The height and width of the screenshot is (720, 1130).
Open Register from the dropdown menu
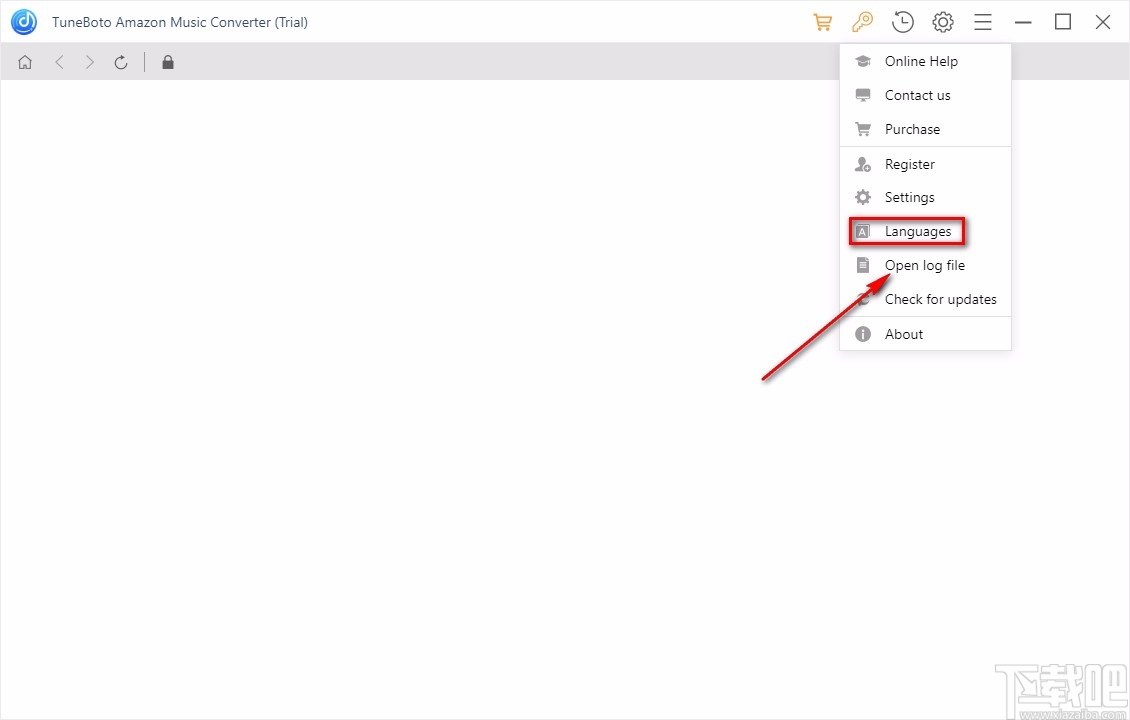(x=925, y=164)
